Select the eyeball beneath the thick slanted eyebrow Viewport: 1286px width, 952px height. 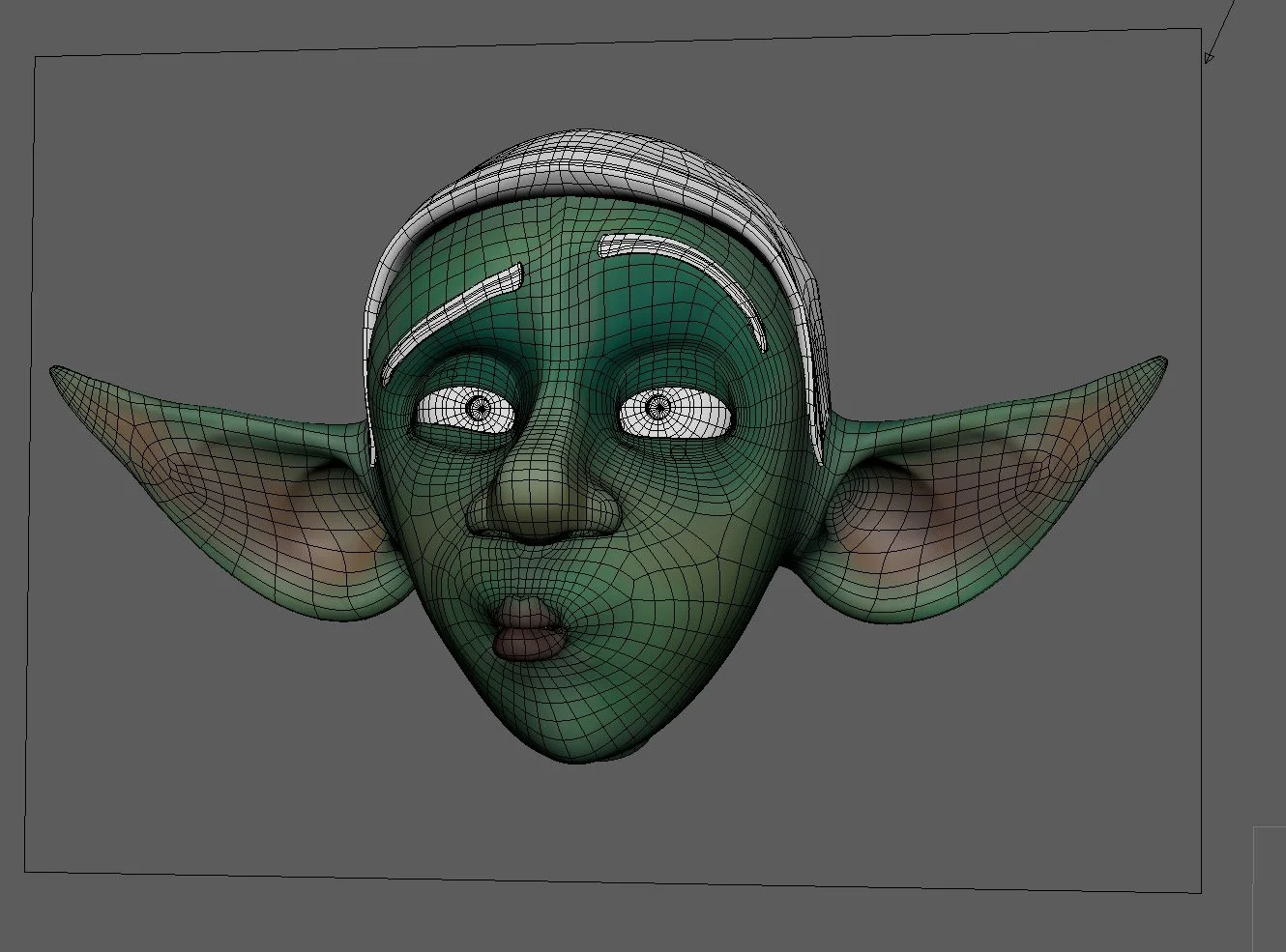(468, 411)
